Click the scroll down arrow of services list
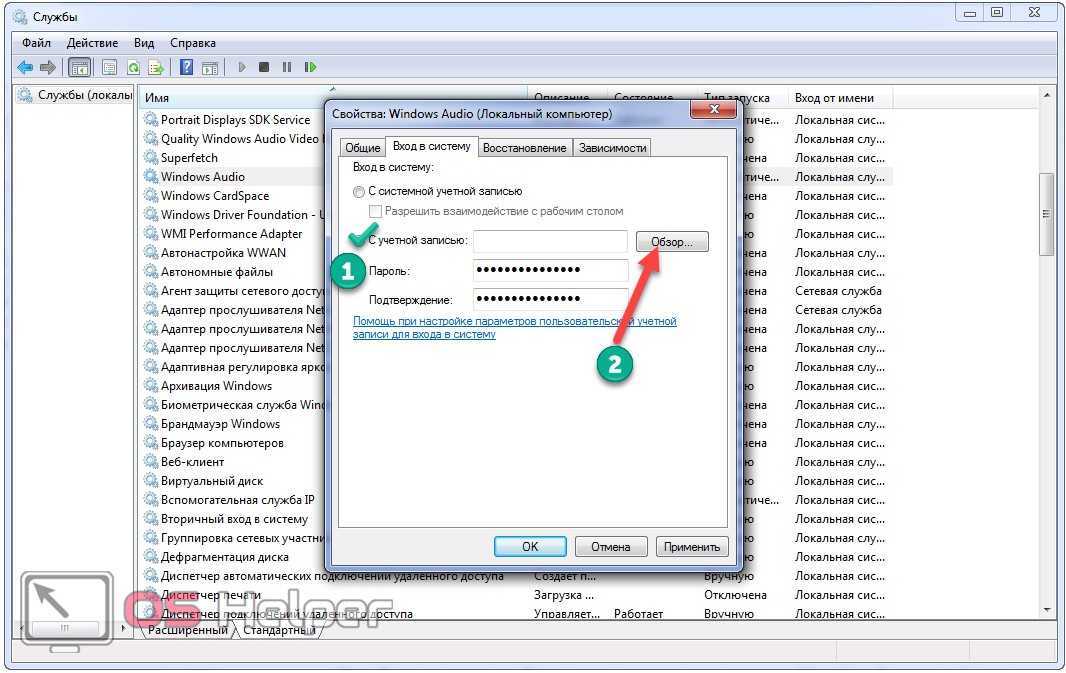 pos(1046,610)
